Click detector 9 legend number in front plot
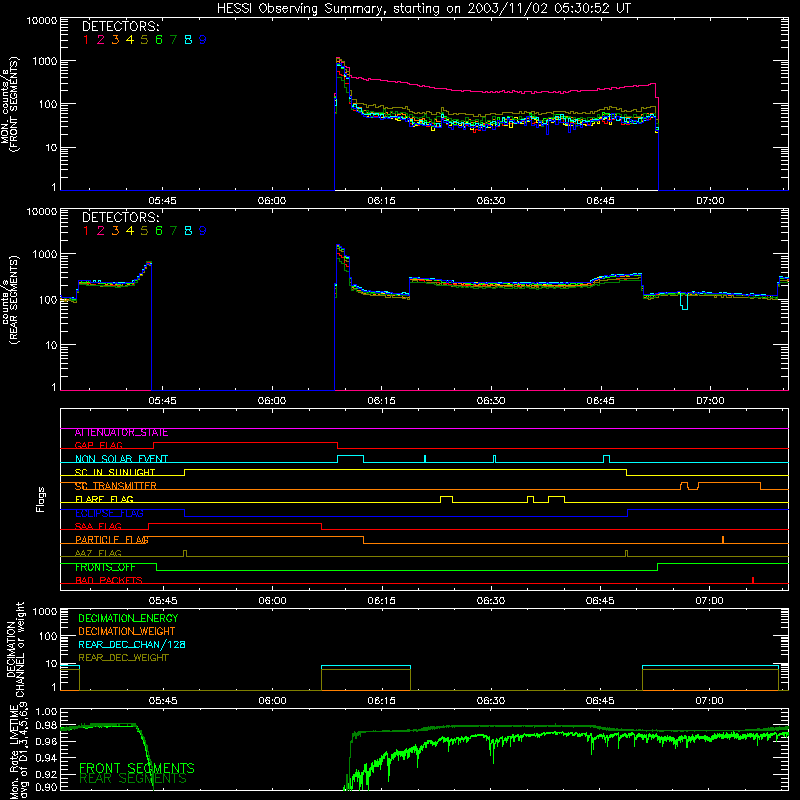The width and height of the screenshot is (800, 800). coord(203,40)
